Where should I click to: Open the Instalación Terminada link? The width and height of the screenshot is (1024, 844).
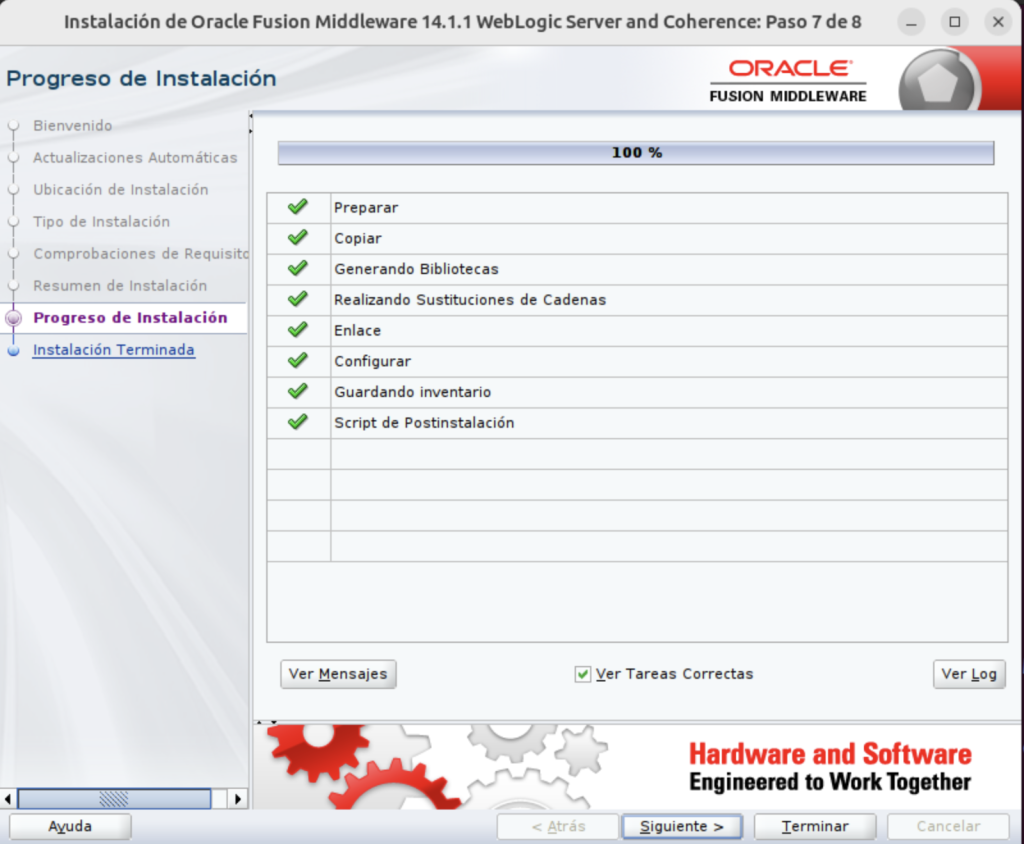[x=113, y=350]
